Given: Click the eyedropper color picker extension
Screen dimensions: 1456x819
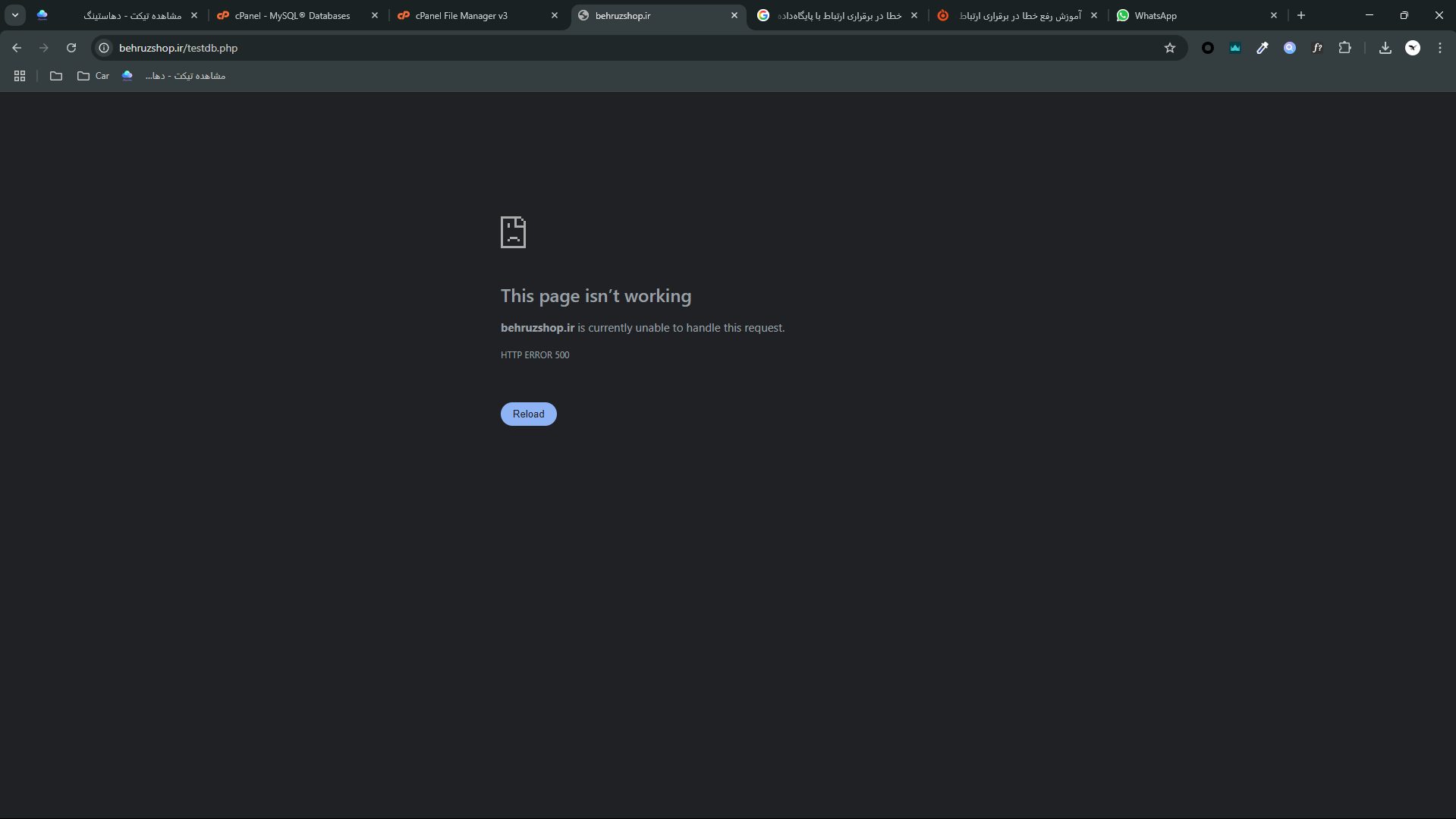Looking at the screenshot, I should coord(1263,48).
